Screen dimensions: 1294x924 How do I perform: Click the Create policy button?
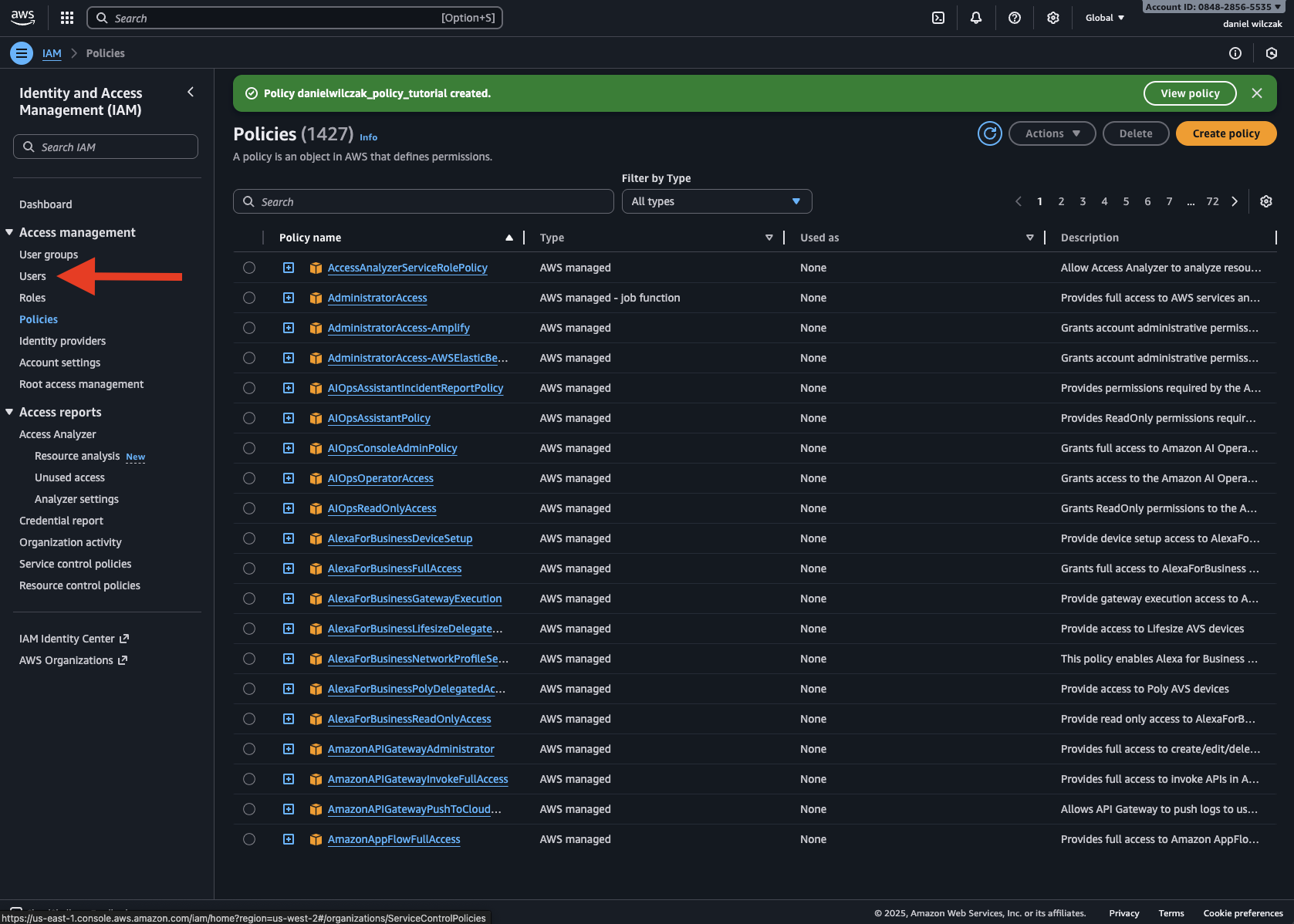tap(1225, 133)
